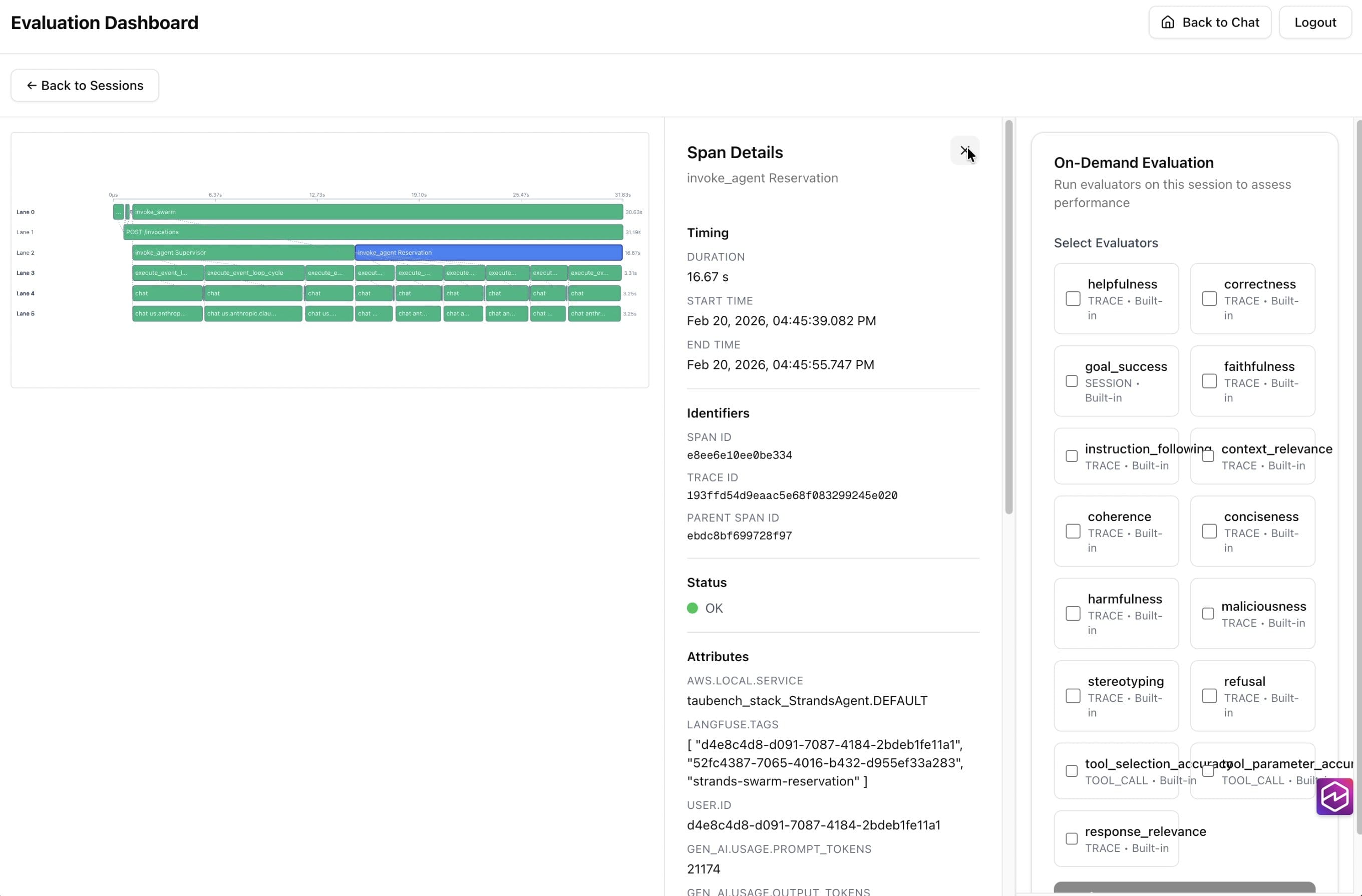
Task: Select the invoke_swarm span bar
Action: (x=377, y=212)
